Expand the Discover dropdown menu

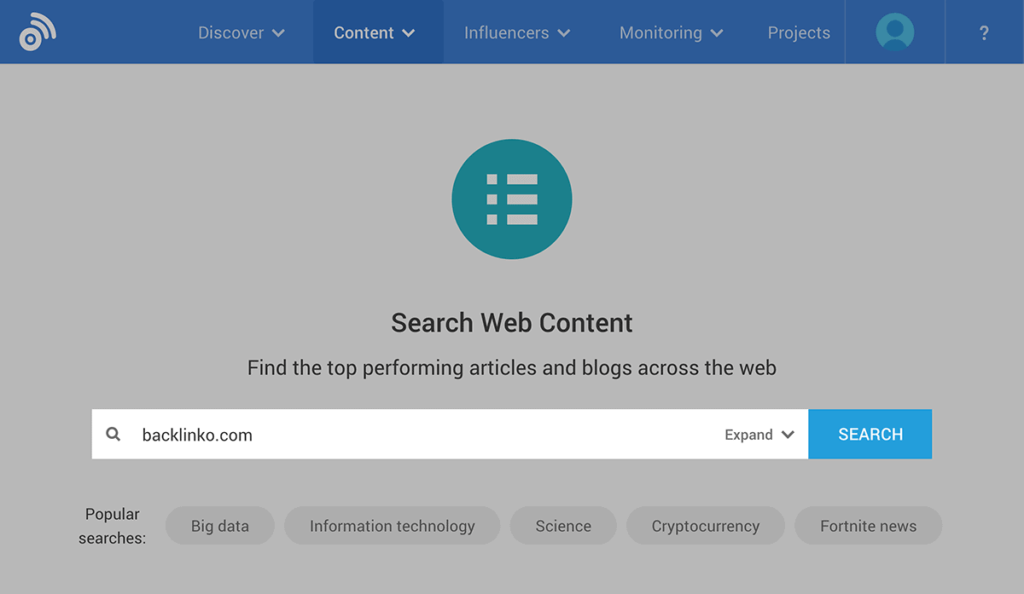pos(240,32)
